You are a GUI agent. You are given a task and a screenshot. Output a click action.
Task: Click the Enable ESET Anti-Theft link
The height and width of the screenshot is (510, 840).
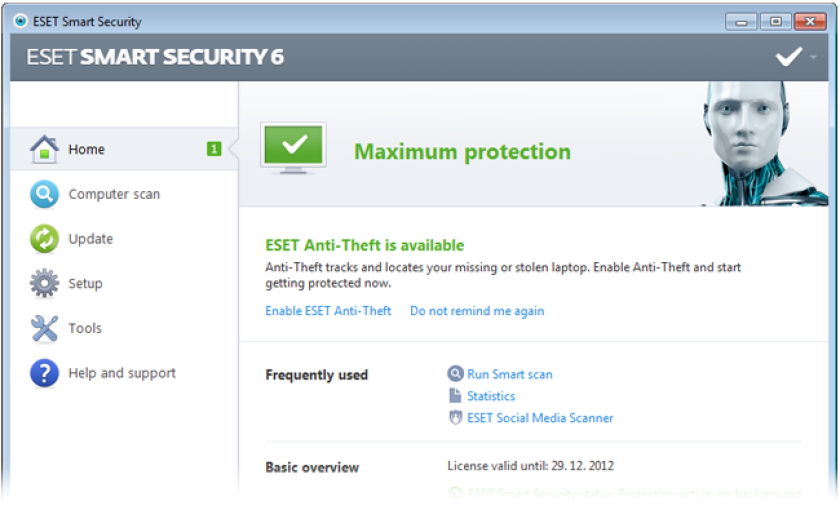[x=328, y=311]
